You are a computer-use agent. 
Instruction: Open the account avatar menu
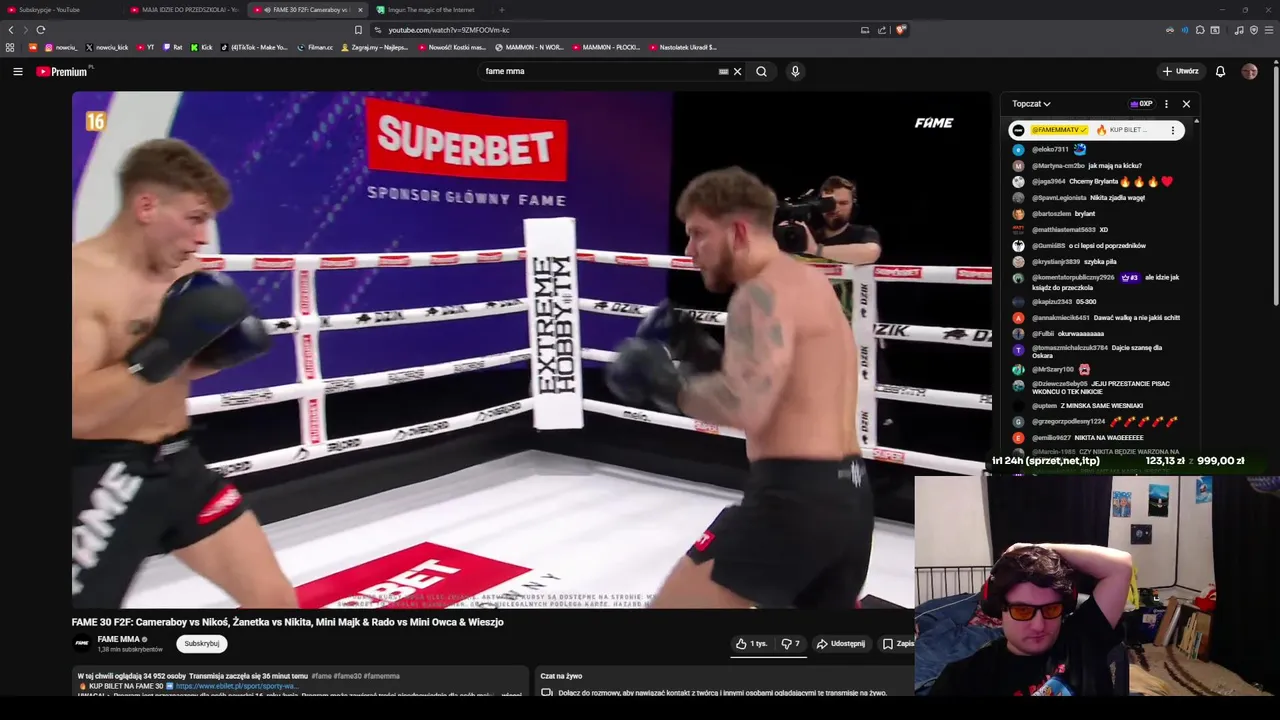tap(1249, 71)
